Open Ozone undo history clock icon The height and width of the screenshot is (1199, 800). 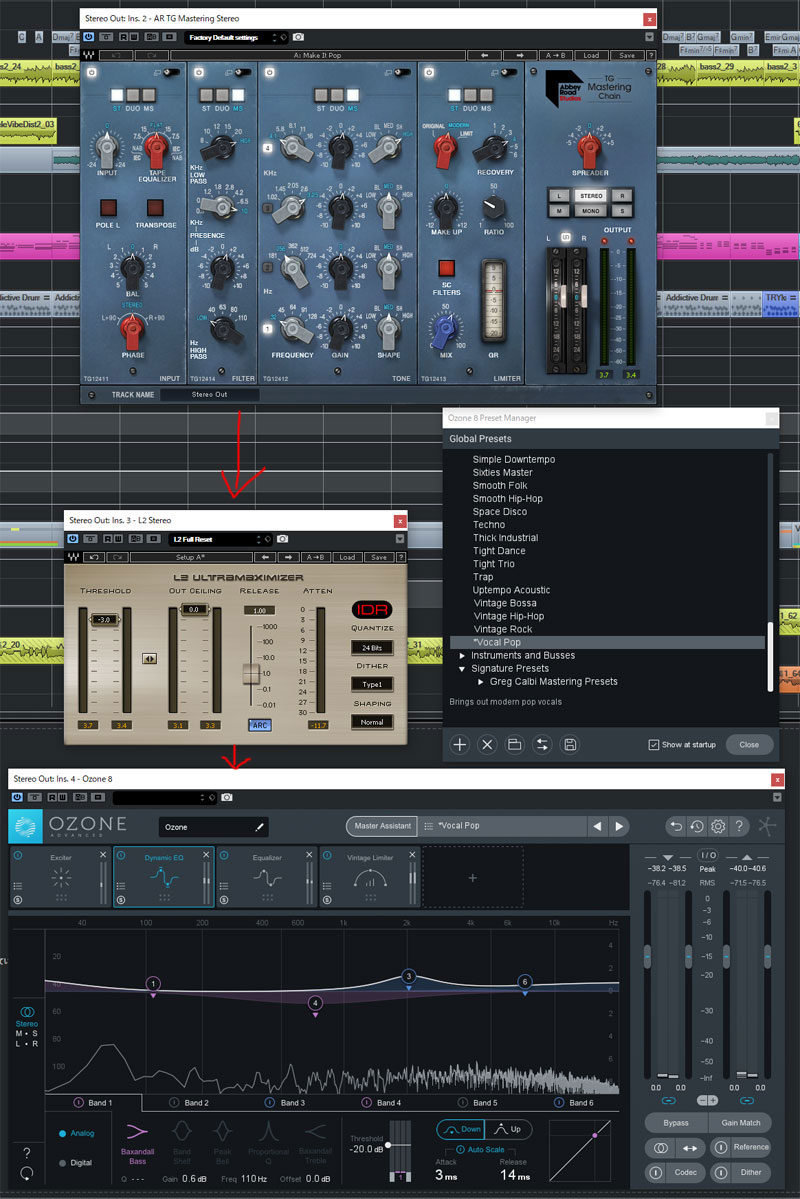tap(697, 827)
